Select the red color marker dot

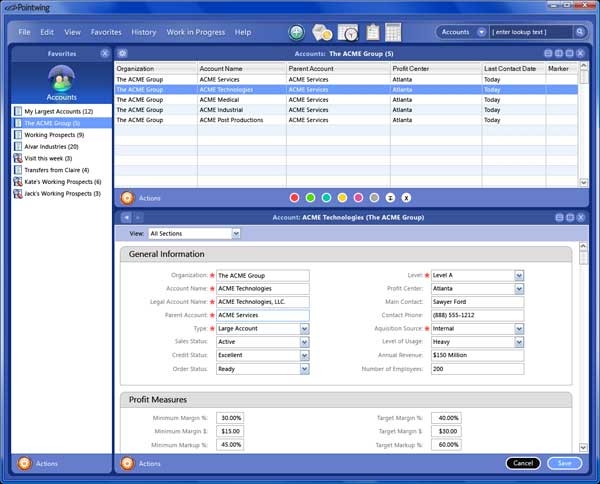point(294,198)
